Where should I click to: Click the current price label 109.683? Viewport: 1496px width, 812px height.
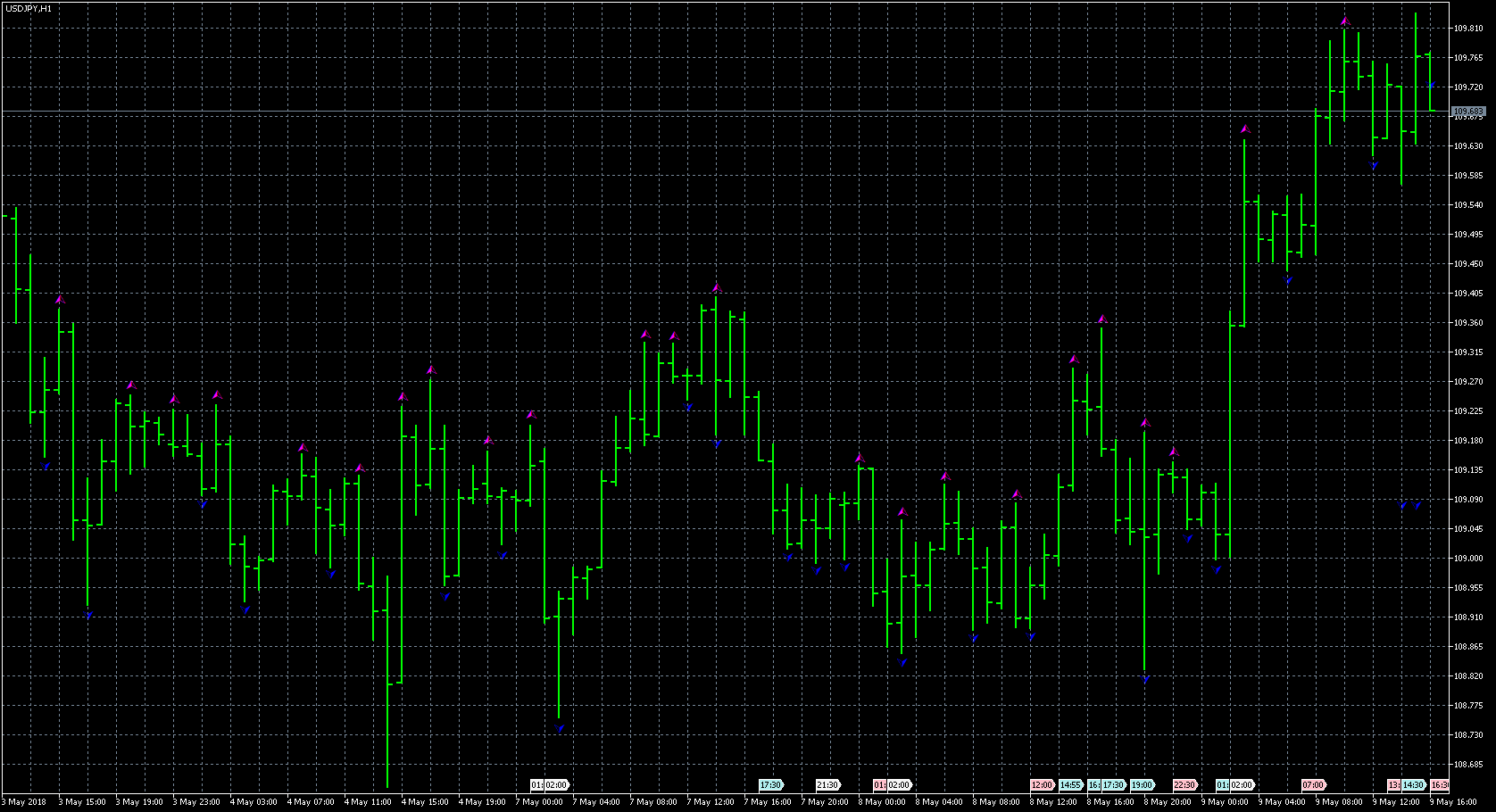(x=1469, y=112)
